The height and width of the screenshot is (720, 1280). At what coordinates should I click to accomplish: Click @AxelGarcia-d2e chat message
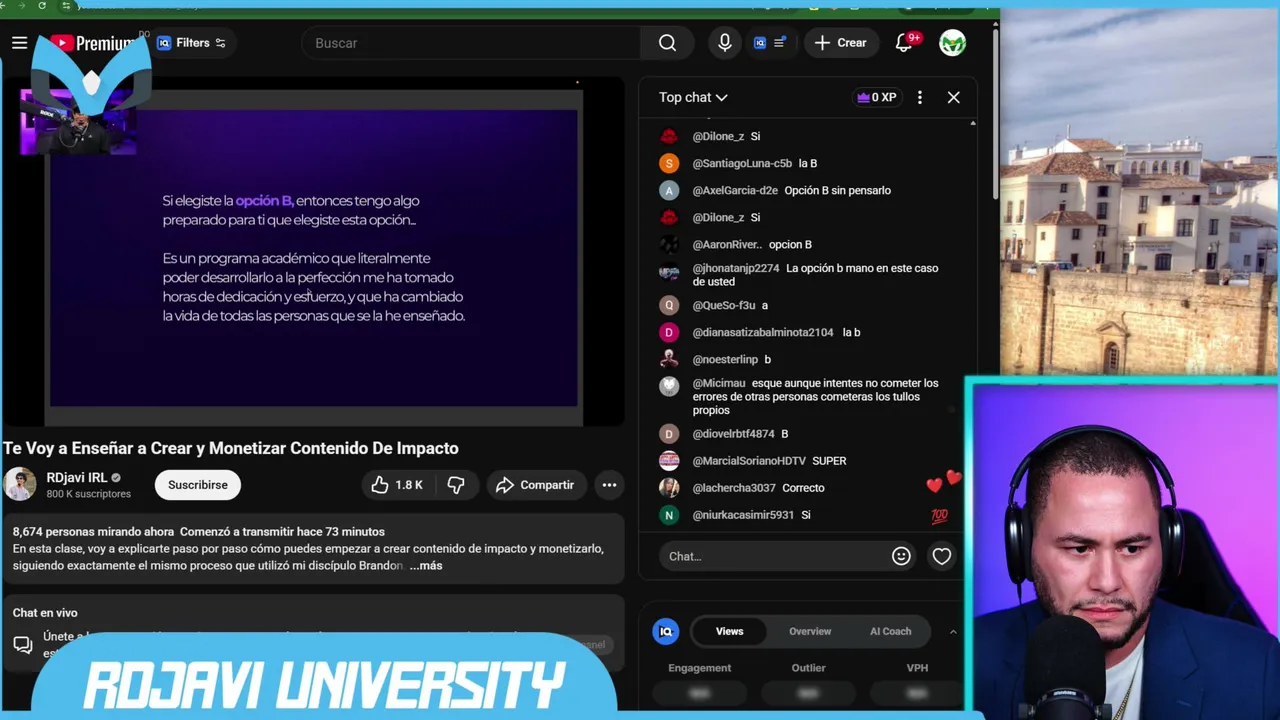pyautogui.click(x=838, y=190)
